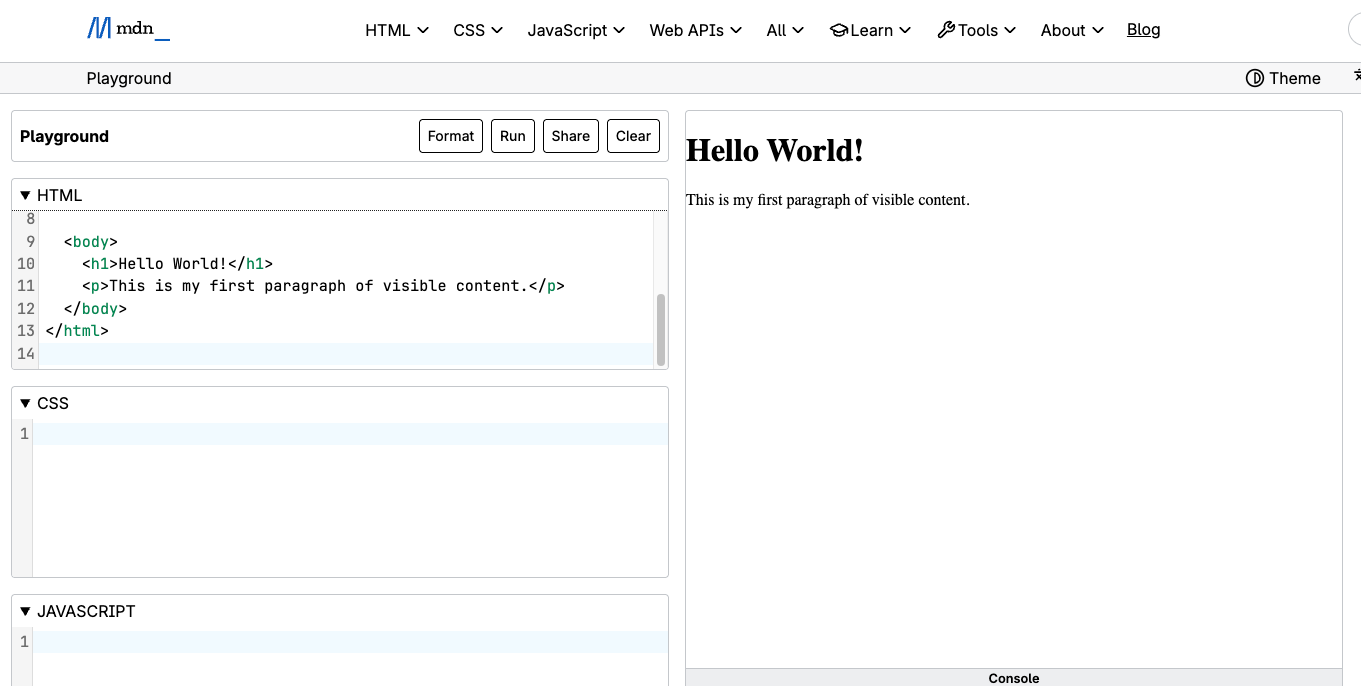Image resolution: width=1361 pixels, height=686 pixels.
Task: Click the Share button
Action: pyautogui.click(x=571, y=136)
